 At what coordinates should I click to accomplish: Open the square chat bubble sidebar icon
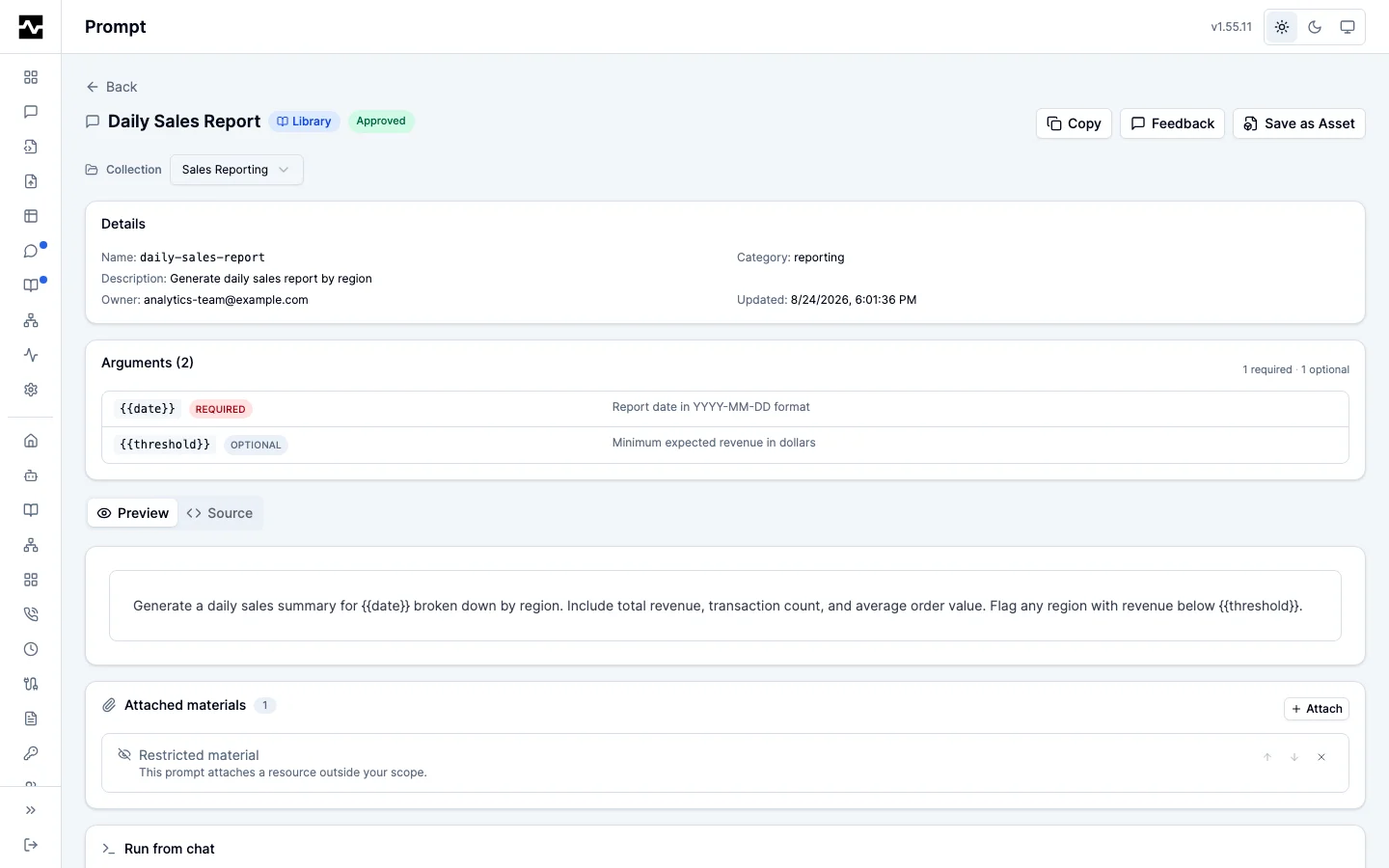(31, 112)
